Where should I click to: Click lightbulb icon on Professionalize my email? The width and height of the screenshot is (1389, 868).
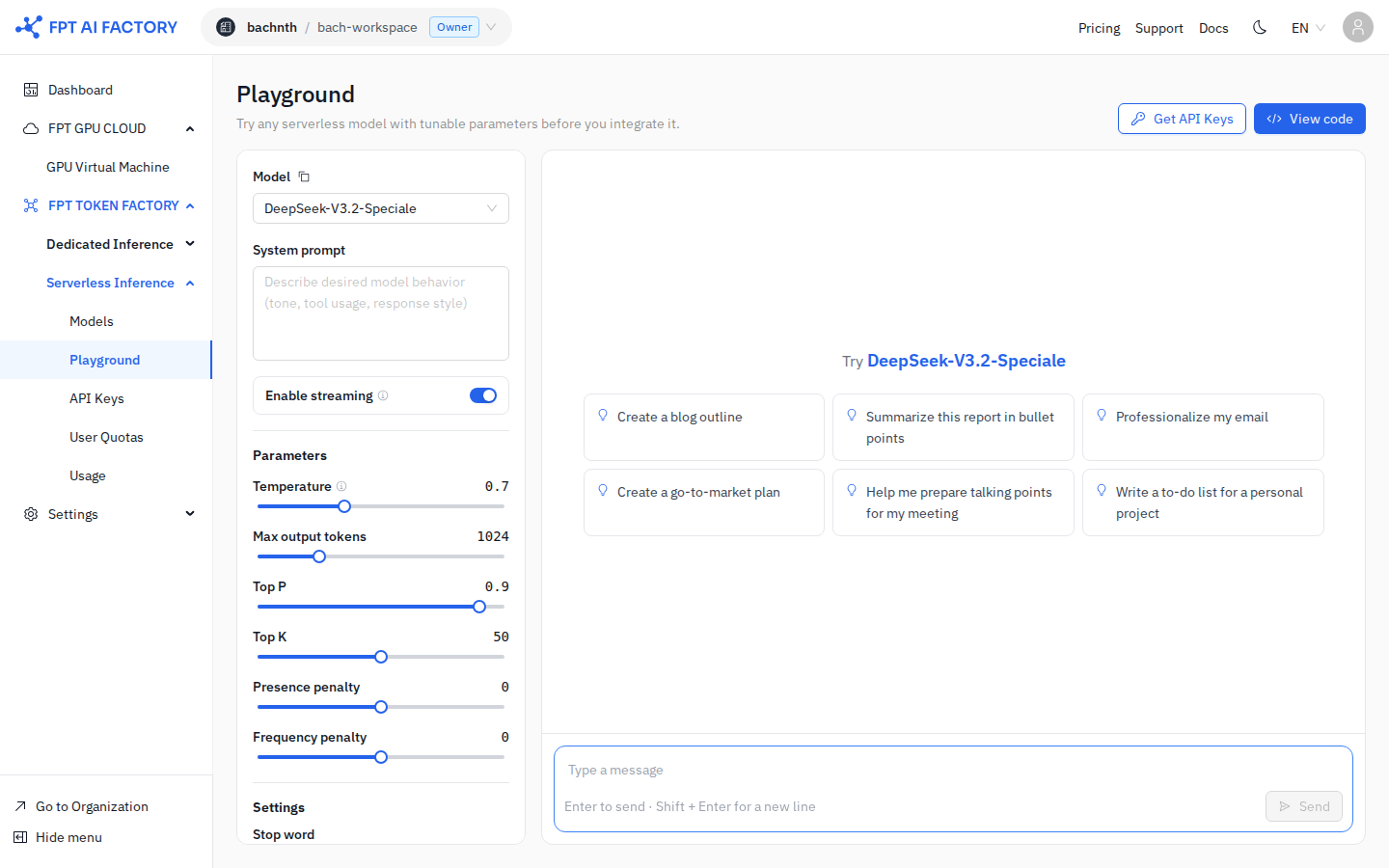point(1102,416)
